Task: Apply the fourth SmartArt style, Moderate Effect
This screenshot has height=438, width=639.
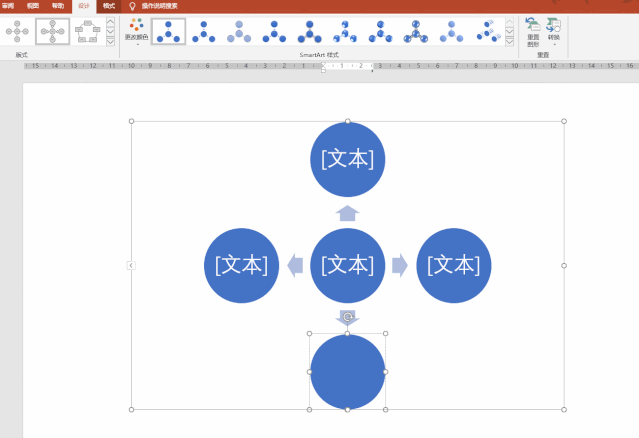Action: tap(274, 31)
